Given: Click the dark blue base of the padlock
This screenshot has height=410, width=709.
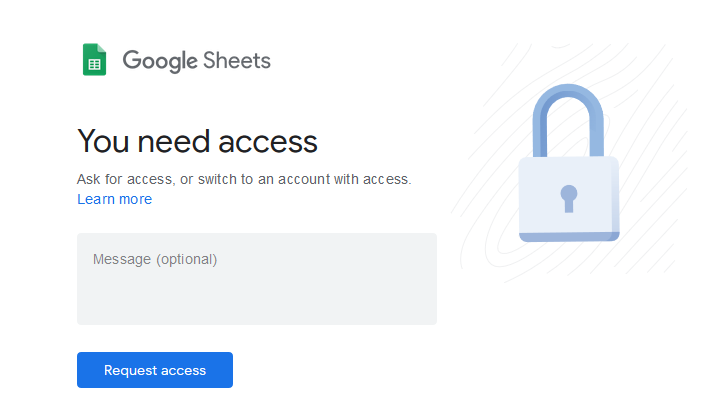Looking at the screenshot, I should pos(569,237).
